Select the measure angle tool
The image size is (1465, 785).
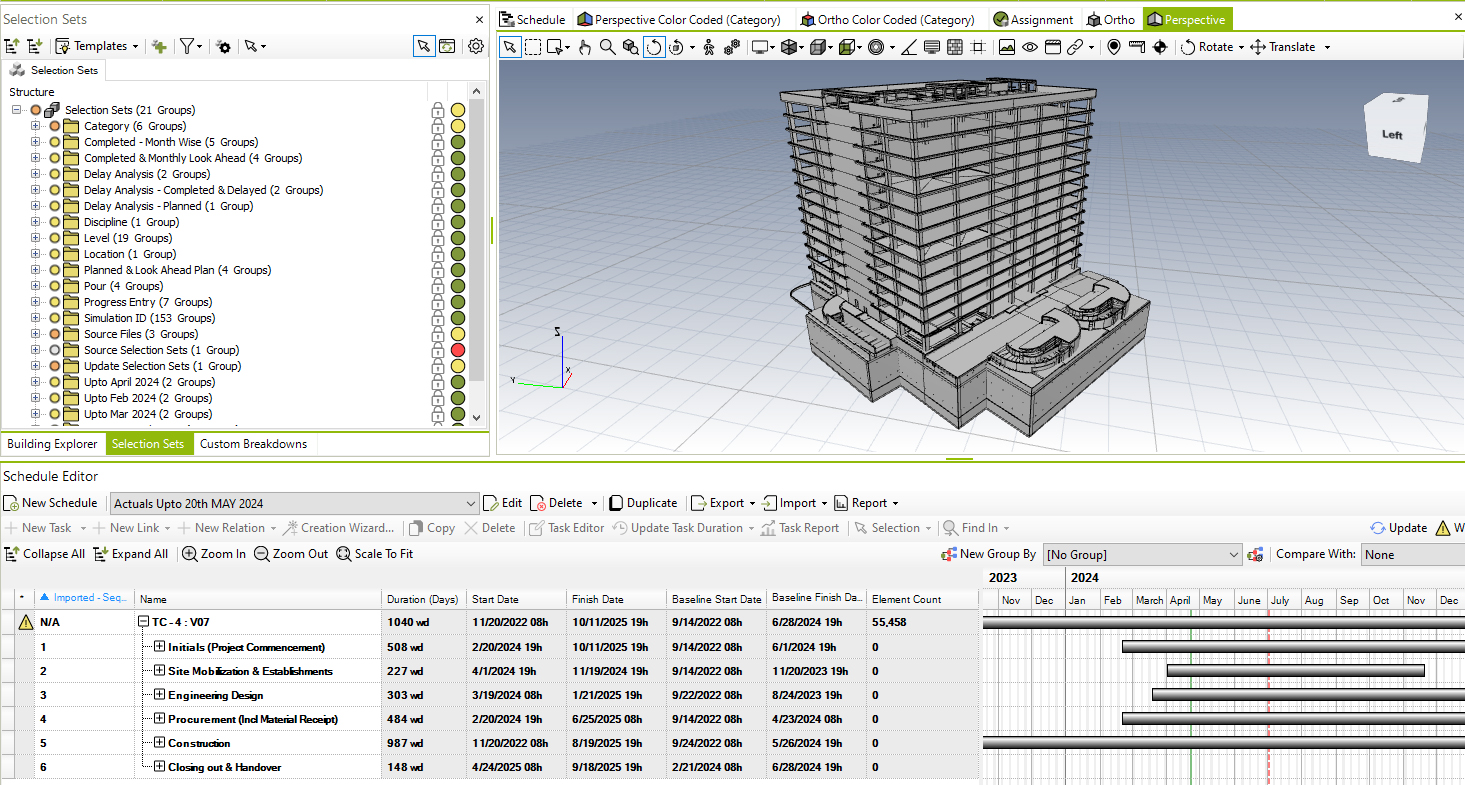click(908, 47)
